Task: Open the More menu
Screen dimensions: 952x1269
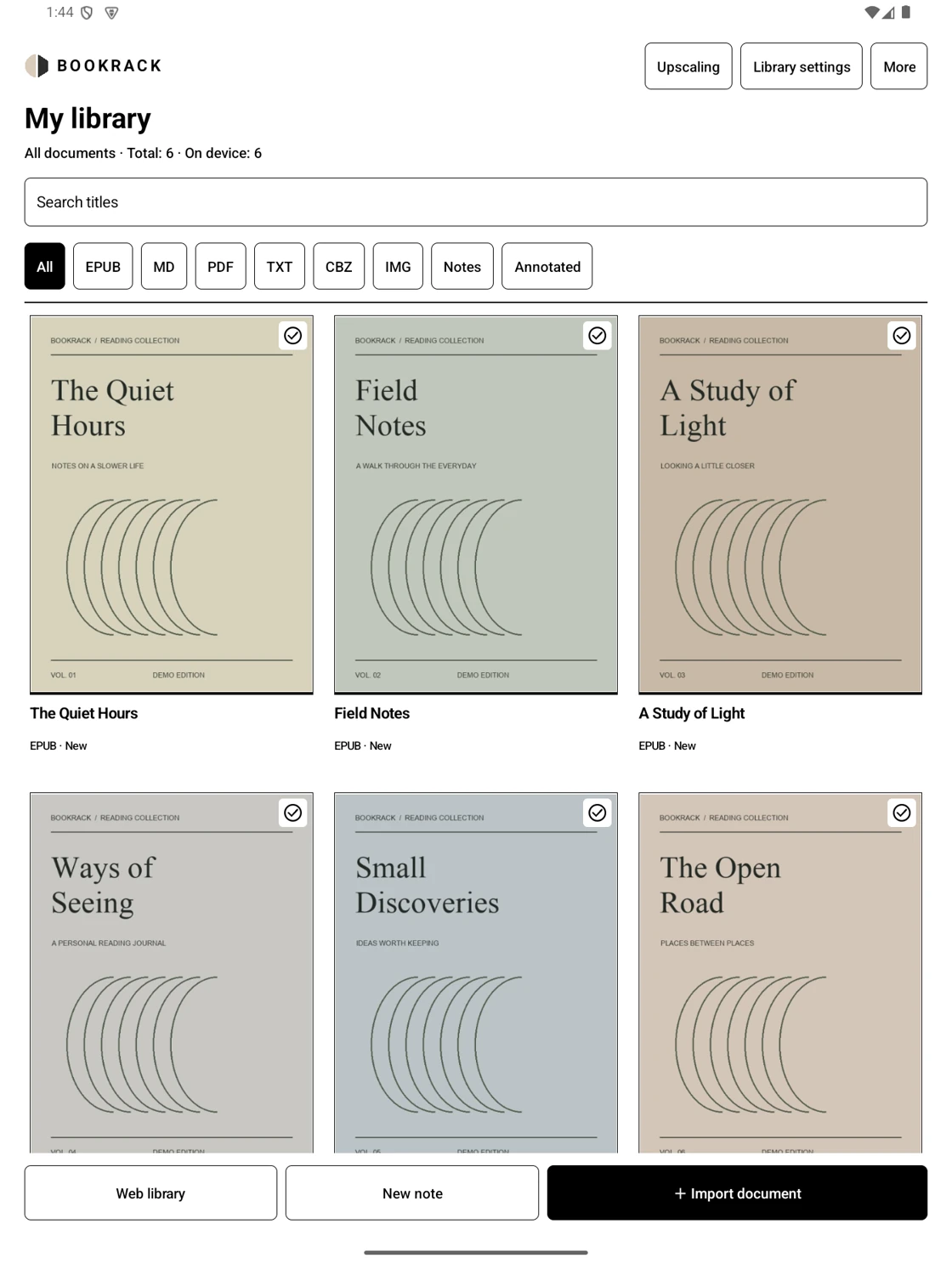Action: click(899, 66)
